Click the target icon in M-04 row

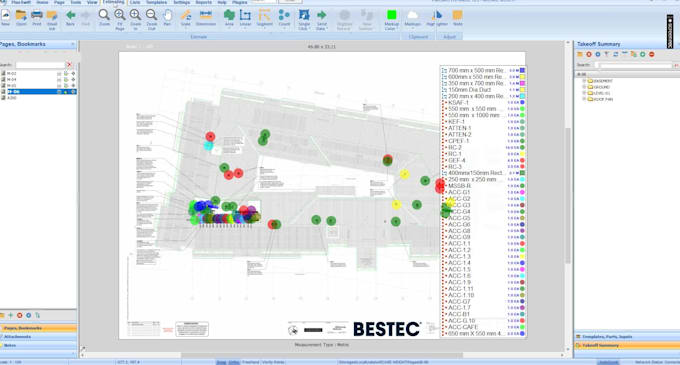[73, 80]
